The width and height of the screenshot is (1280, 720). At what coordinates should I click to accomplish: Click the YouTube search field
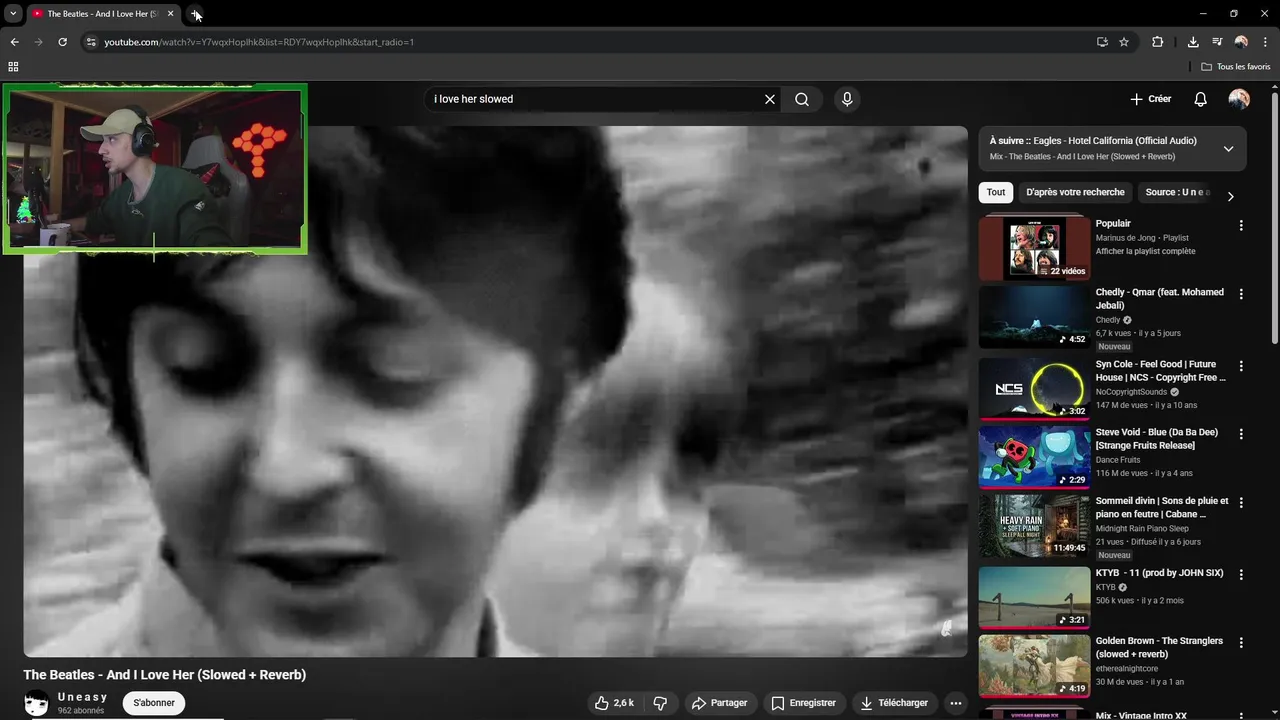click(594, 99)
